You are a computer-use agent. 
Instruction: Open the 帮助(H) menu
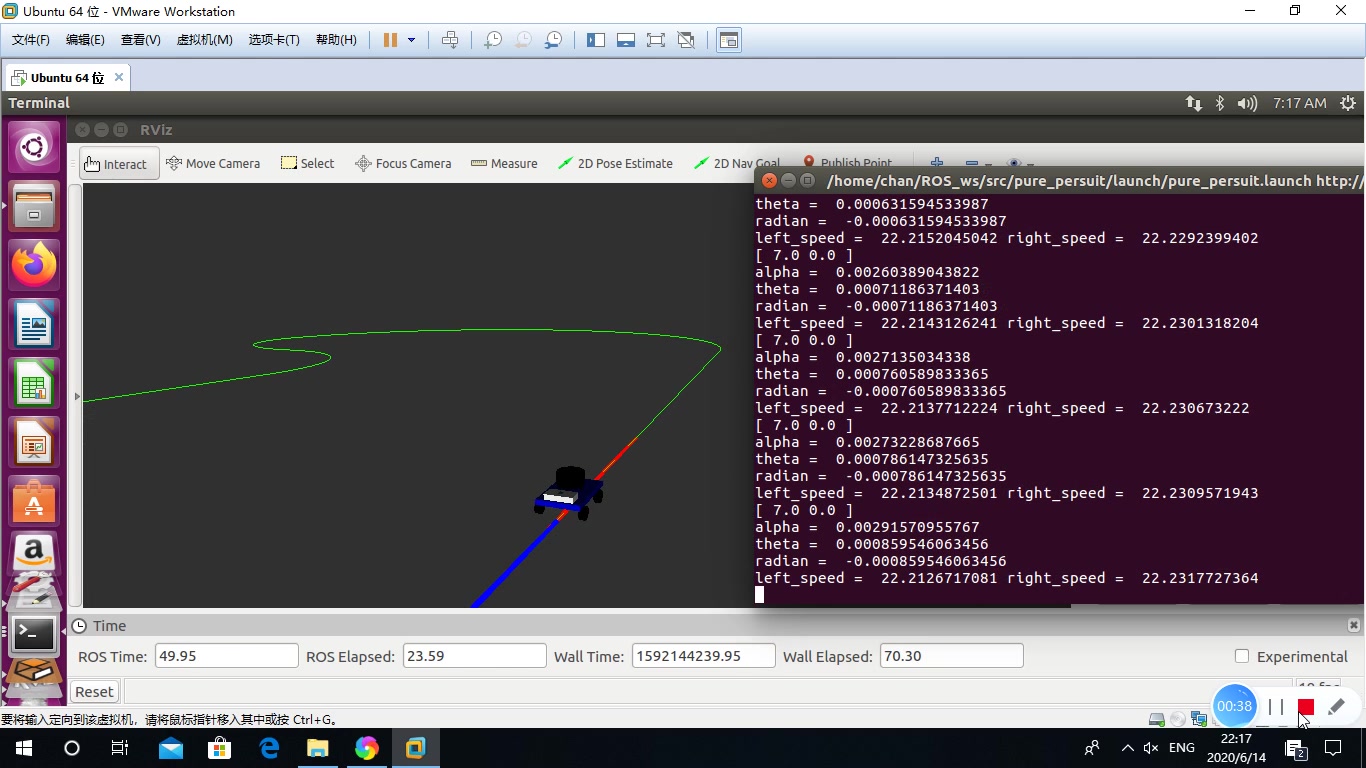tap(336, 40)
